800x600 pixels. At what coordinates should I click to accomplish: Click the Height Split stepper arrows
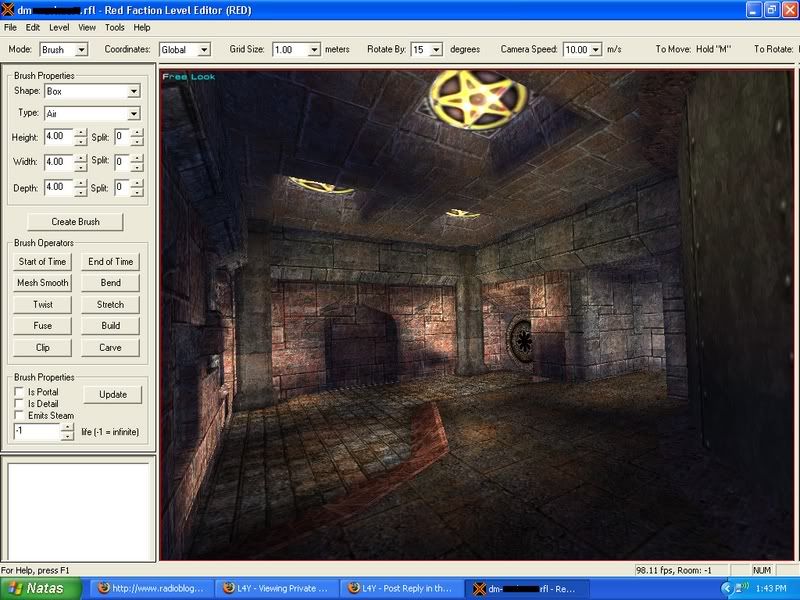point(137,137)
